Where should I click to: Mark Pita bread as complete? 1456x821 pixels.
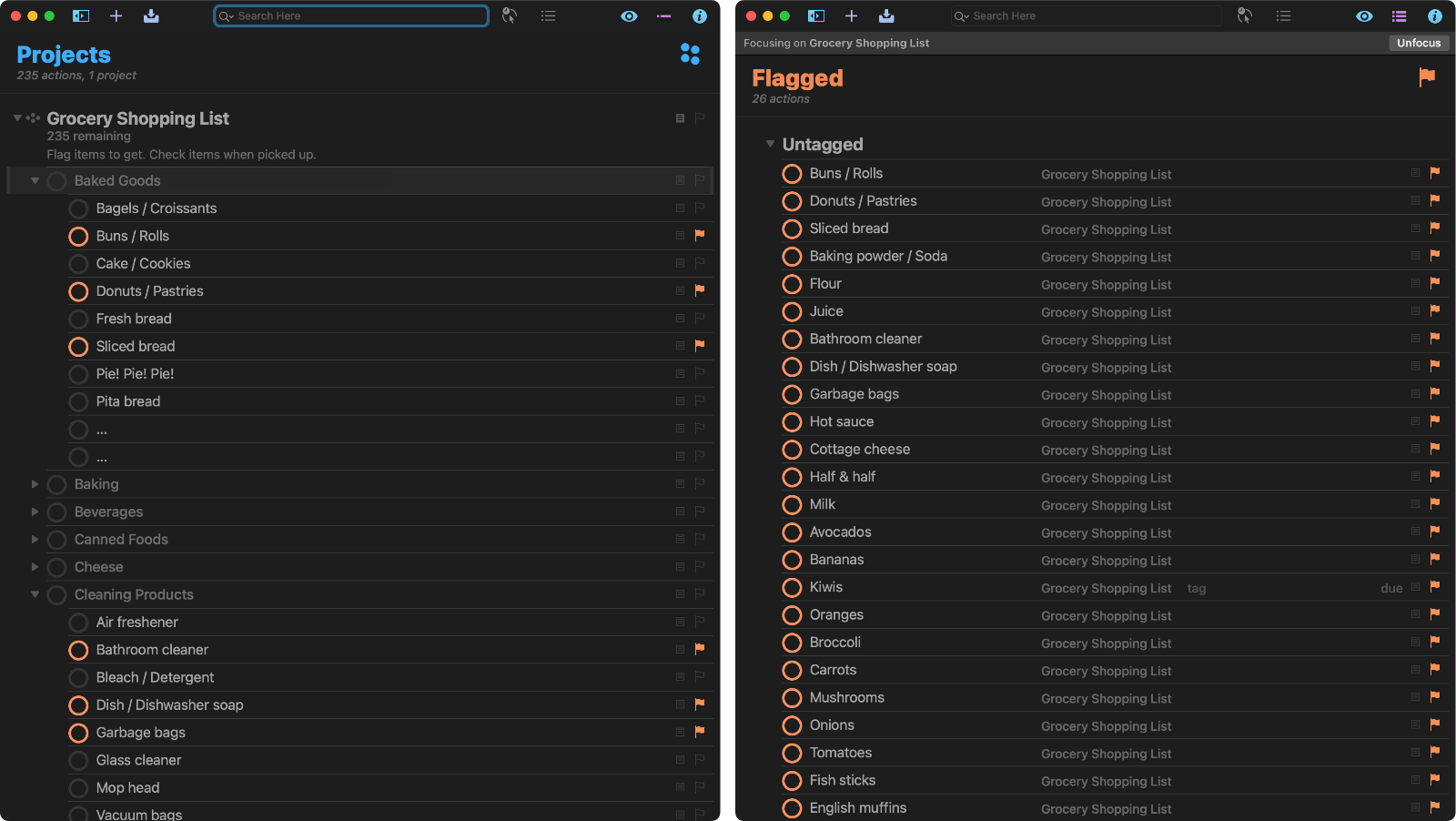(x=79, y=401)
